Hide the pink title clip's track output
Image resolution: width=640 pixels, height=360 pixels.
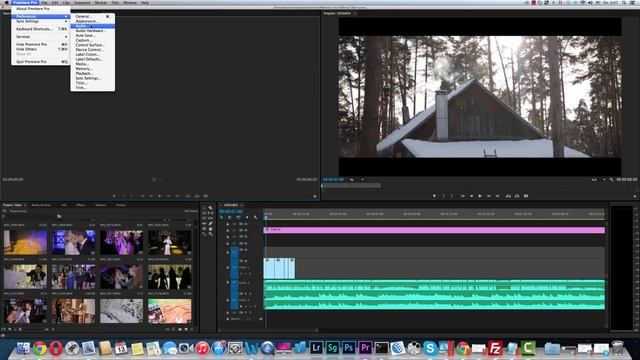click(246, 230)
